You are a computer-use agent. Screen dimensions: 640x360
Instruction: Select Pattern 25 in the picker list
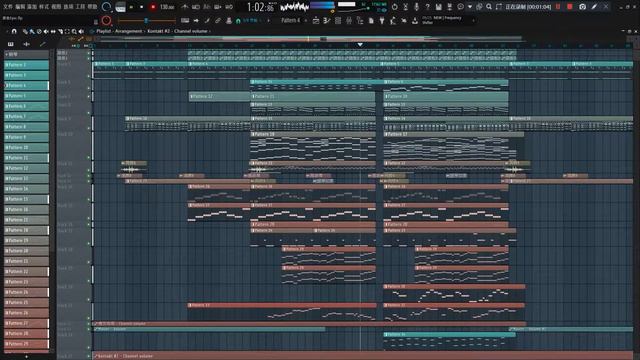(x=27, y=302)
